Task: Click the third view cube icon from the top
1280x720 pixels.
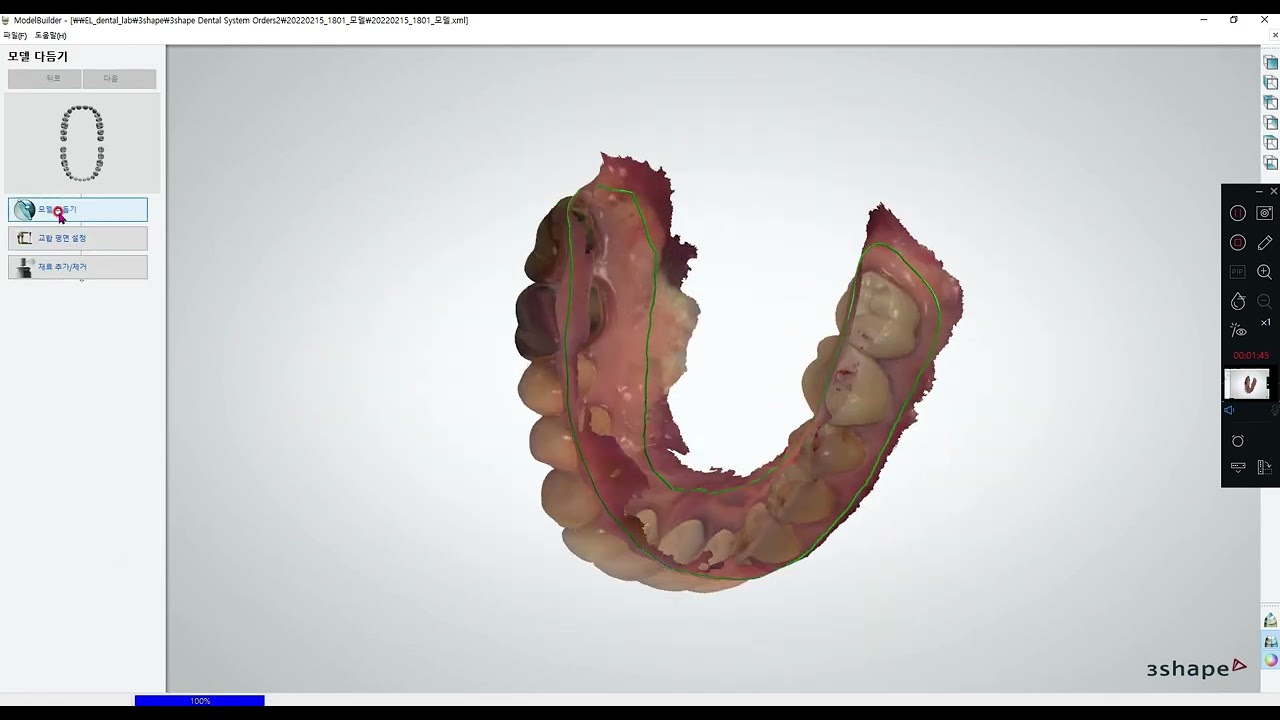Action: (1271, 102)
